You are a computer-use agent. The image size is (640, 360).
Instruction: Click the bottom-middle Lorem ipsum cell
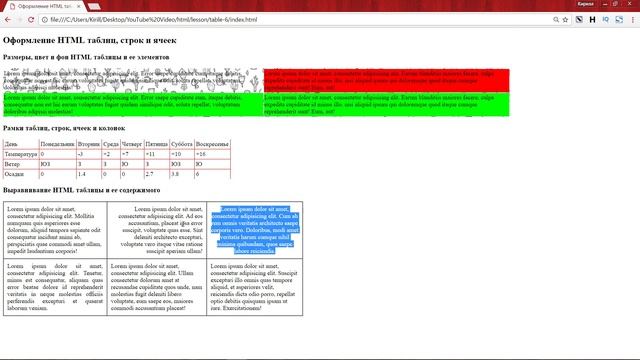pos(157,287)
